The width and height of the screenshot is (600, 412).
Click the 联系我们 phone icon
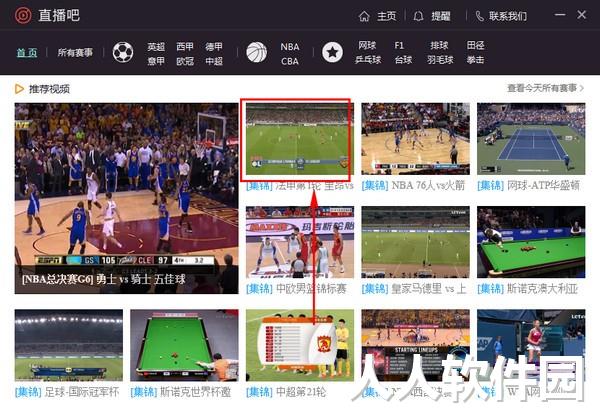click(x=479, y=16)
